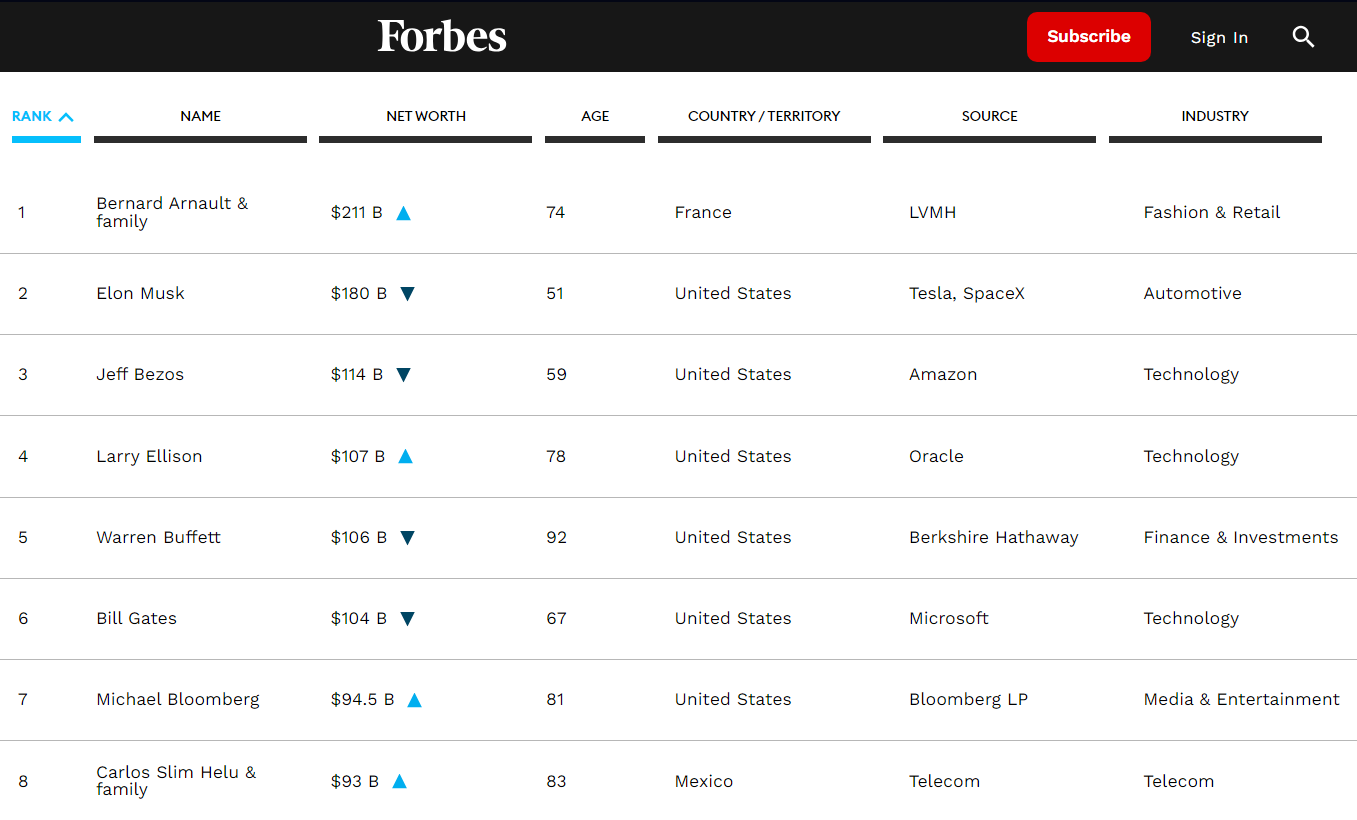
Task: Click the down arrow beside $114 B
Action: point(404,375)
